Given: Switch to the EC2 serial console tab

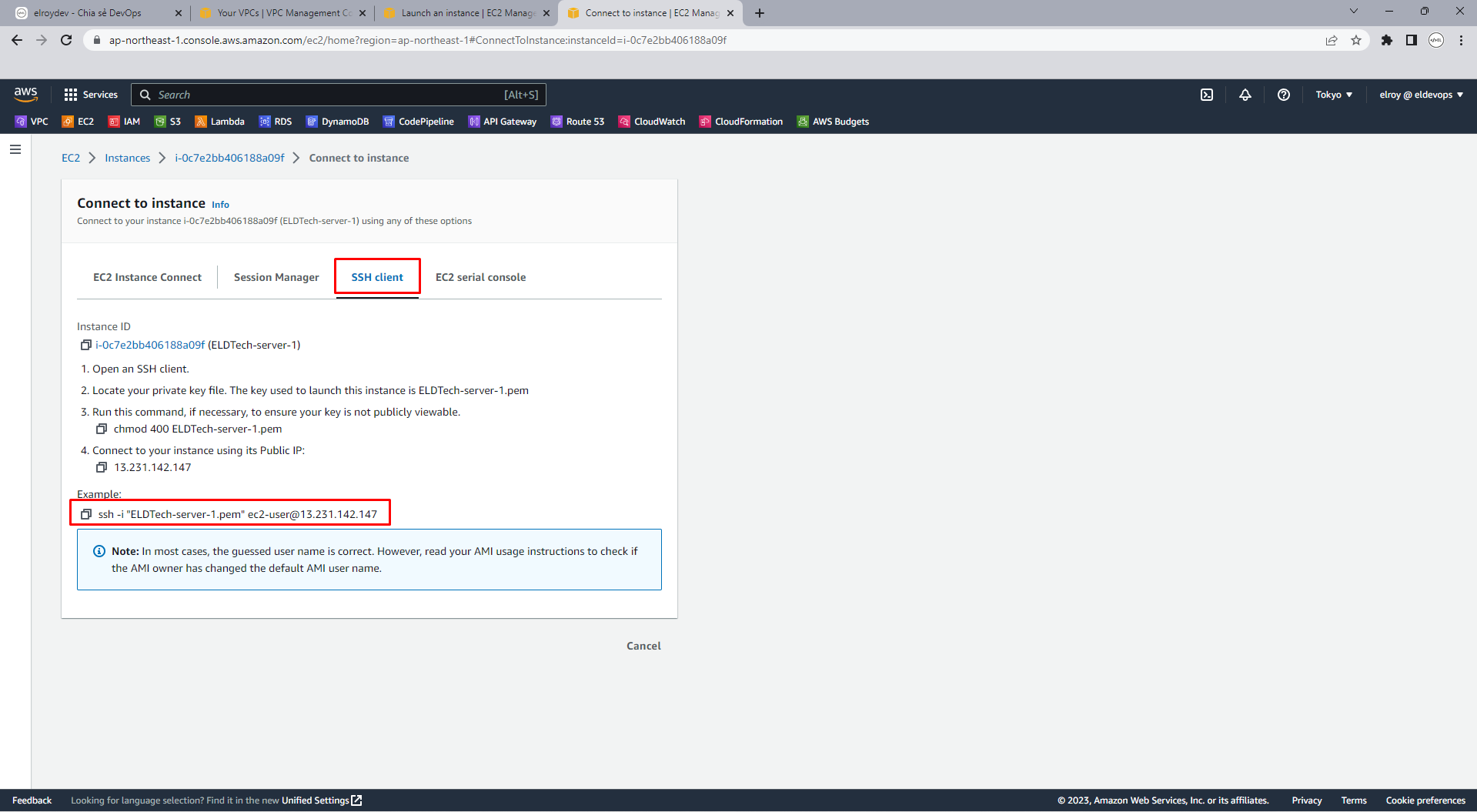Looking at the screenshot, I should pyautogui.click(x=481, y=277).
